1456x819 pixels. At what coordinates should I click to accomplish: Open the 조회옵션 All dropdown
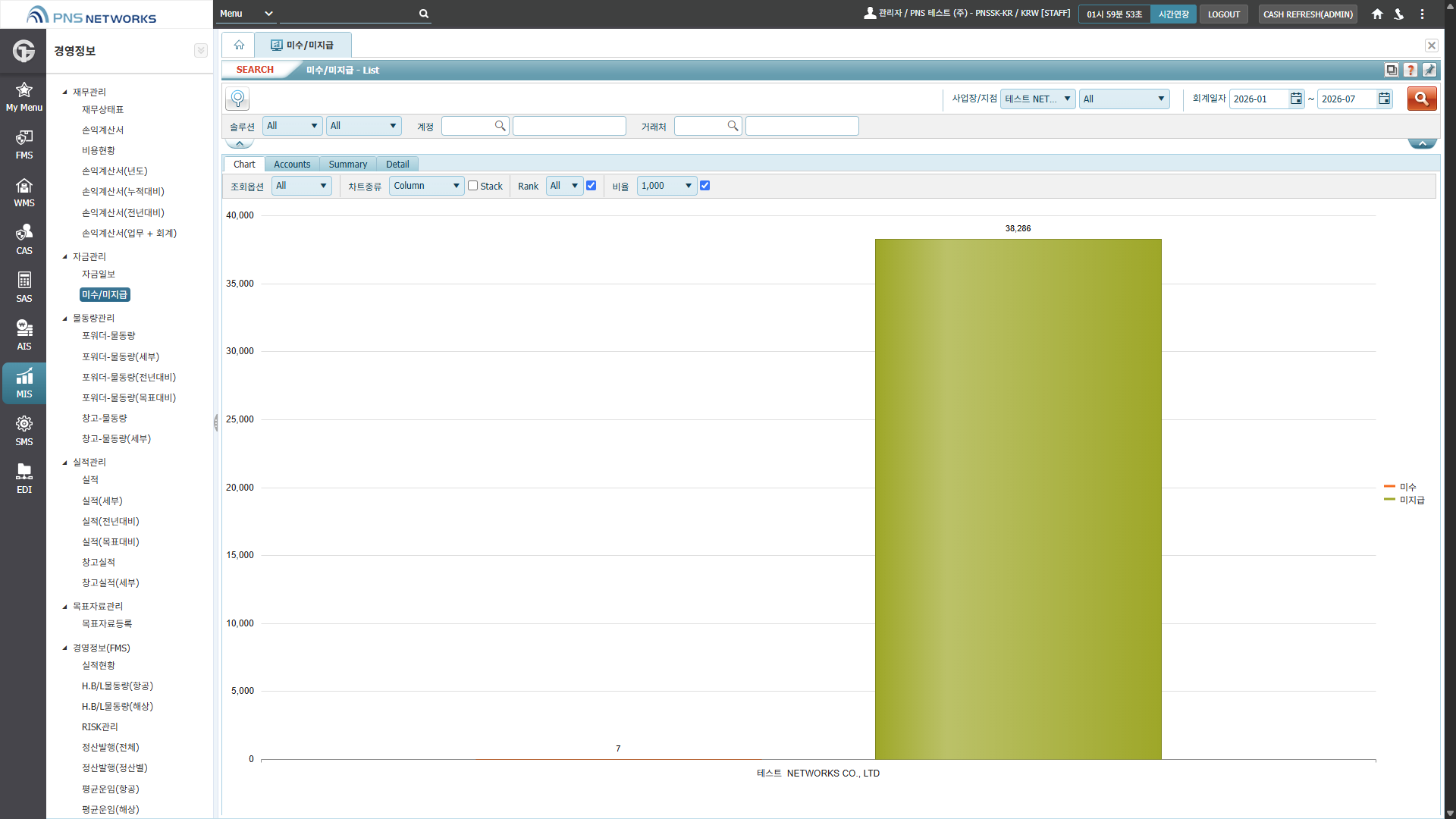point(301,186)
